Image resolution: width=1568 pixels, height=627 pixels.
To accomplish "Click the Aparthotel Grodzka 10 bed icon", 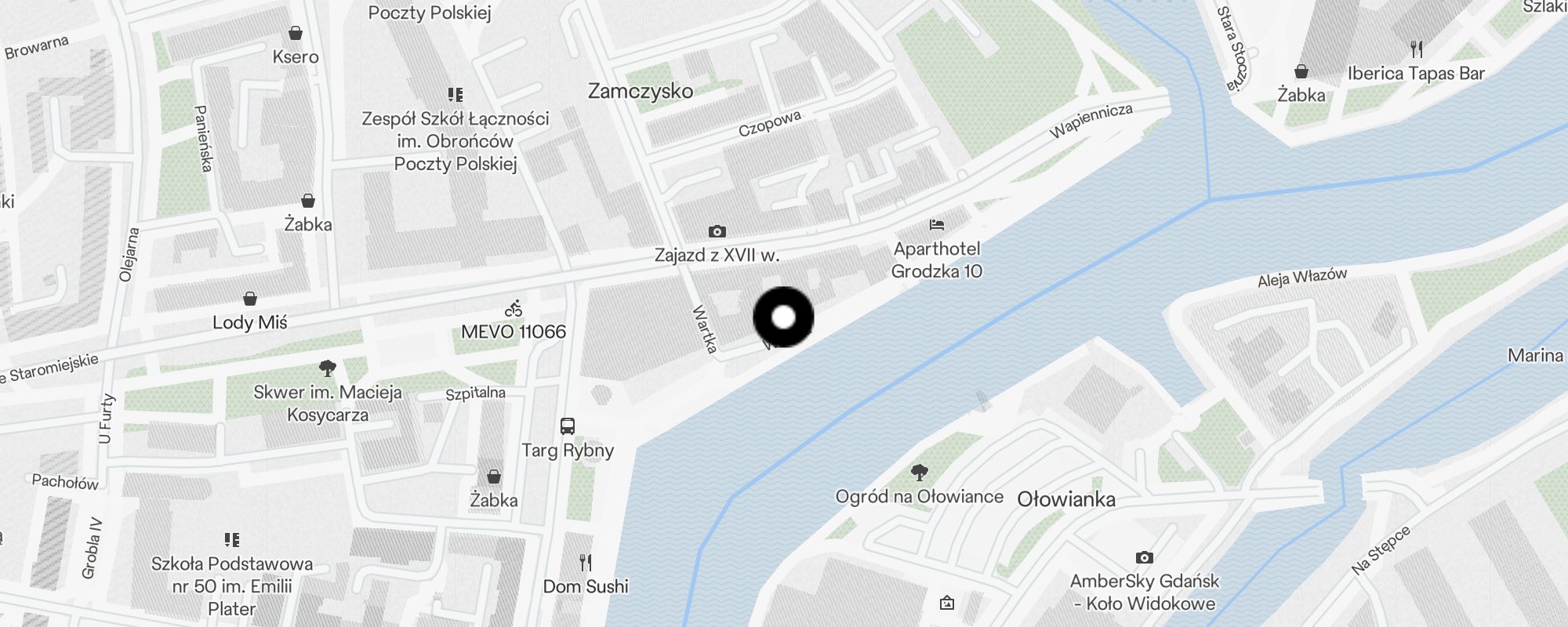I will (936, 225).
